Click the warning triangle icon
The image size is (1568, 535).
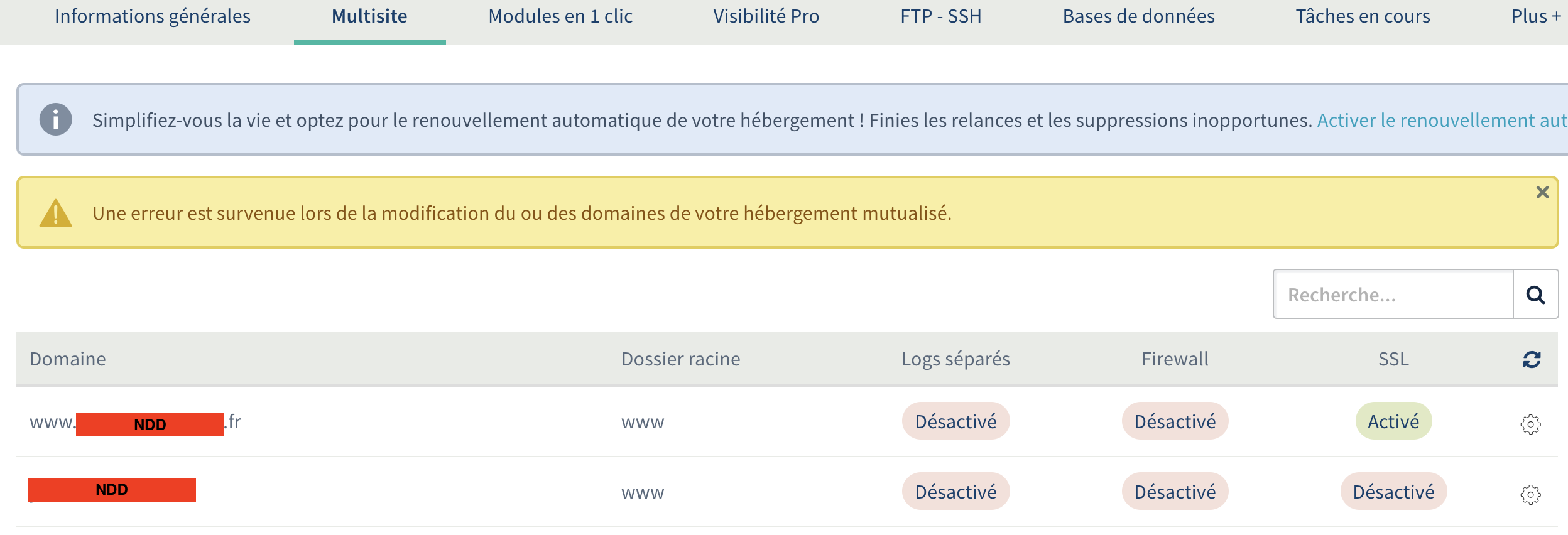pyautogui.click(x=56, y=213)
